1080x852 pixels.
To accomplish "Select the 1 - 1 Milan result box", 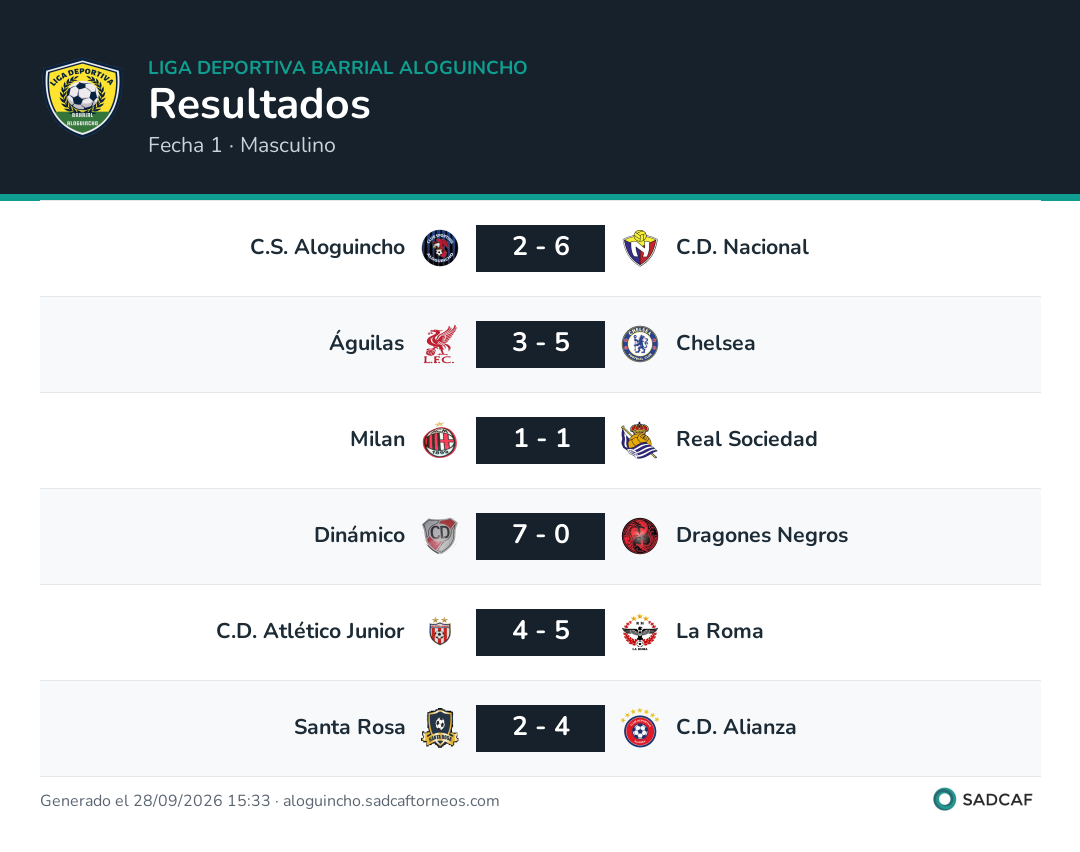I will pyautogui.click(x=540, y=440).
